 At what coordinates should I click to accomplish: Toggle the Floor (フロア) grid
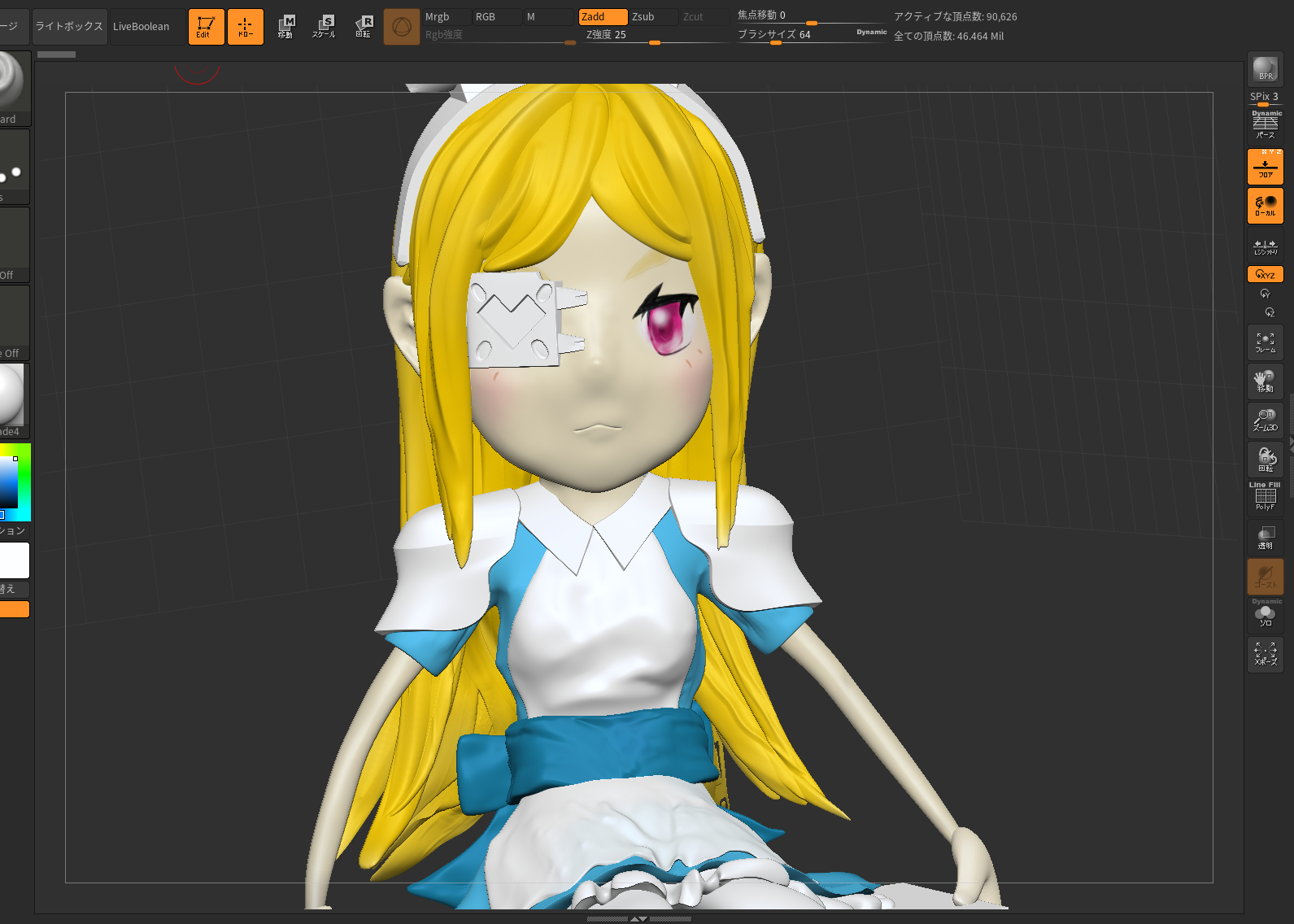click(1266, 167)
